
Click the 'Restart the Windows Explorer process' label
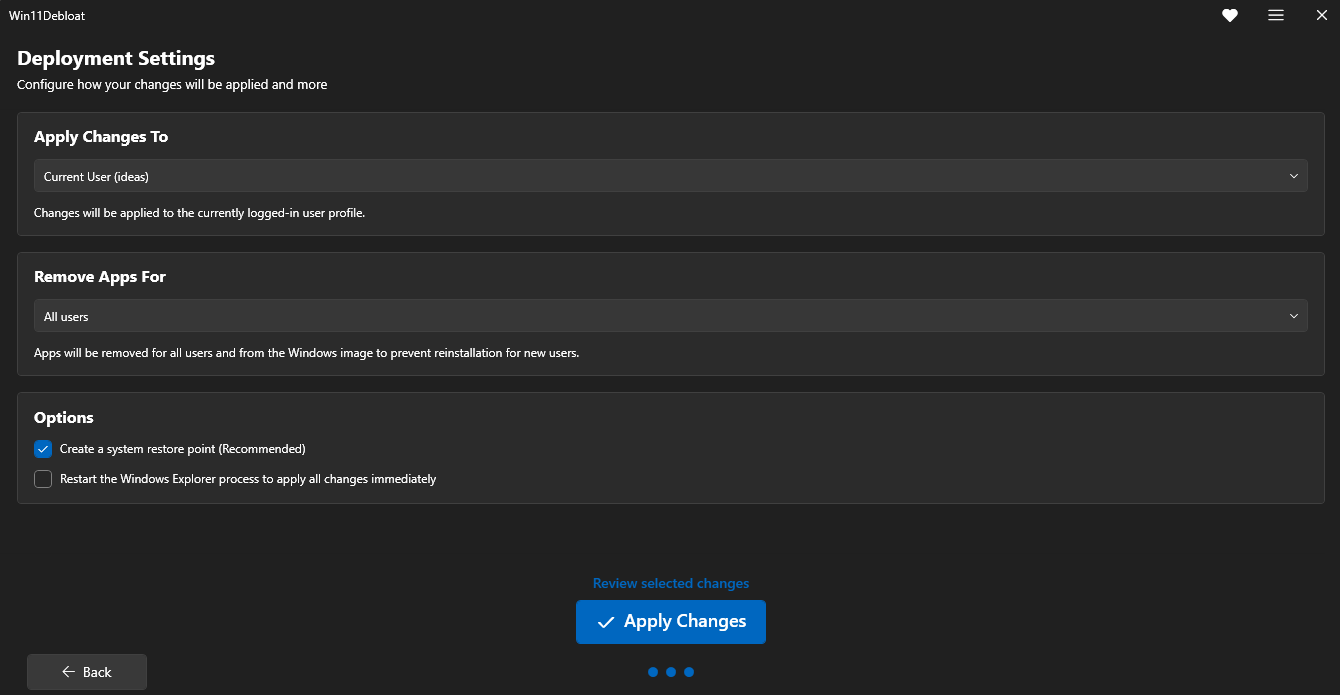pyautogui.click(x=248, y=479)
